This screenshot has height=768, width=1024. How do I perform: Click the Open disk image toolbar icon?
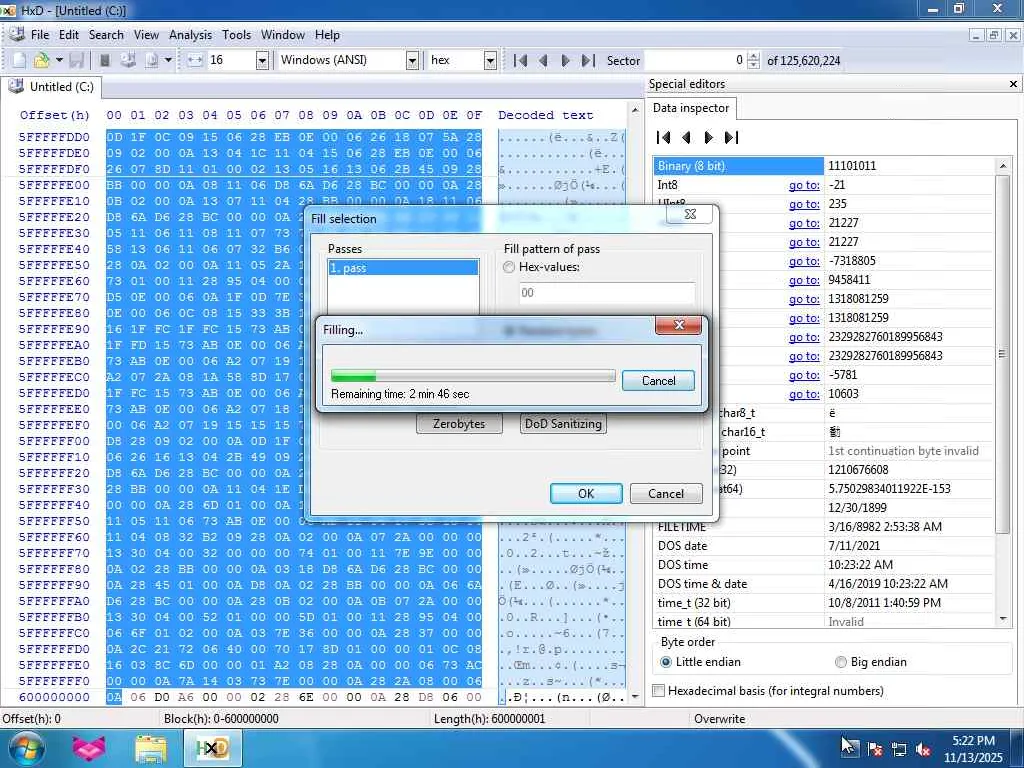point(152,60)
